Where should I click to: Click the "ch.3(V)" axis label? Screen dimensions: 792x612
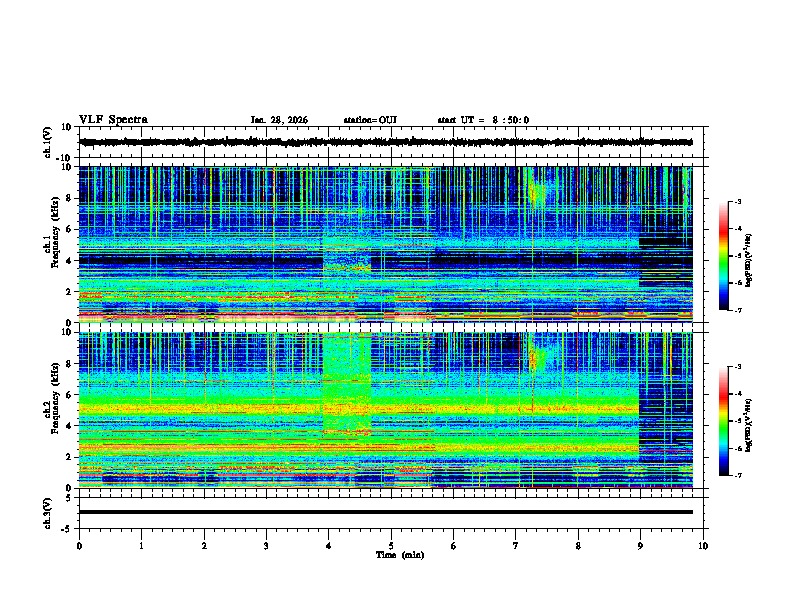pyautogui.click(x=48, y=513)
